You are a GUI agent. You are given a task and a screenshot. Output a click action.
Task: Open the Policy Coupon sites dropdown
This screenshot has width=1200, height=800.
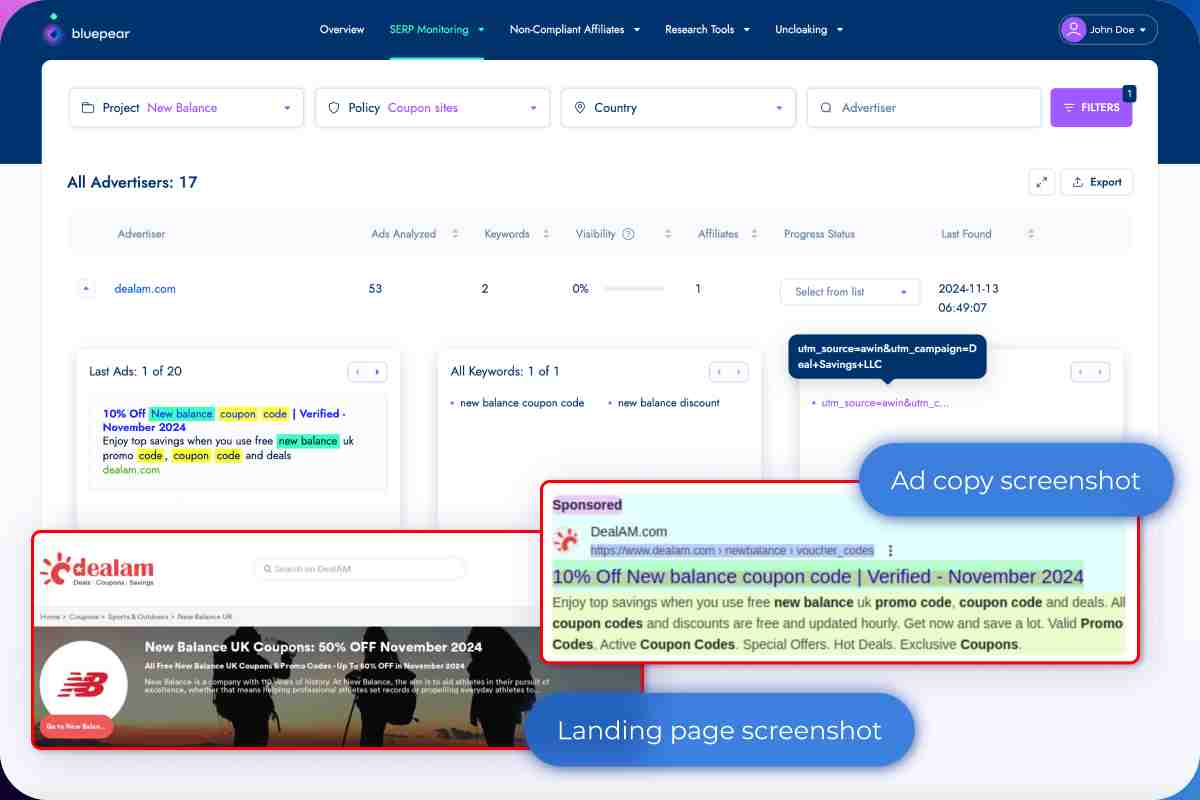tap(432, 108)
